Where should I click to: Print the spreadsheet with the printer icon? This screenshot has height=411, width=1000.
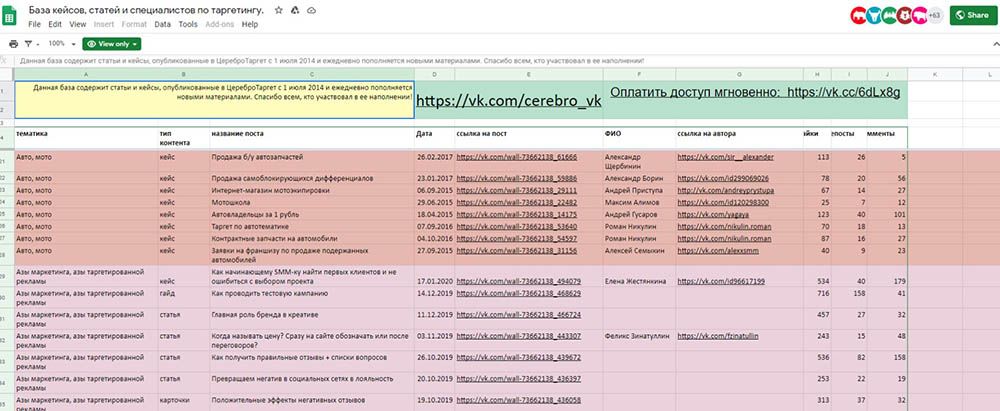[13, 44]
